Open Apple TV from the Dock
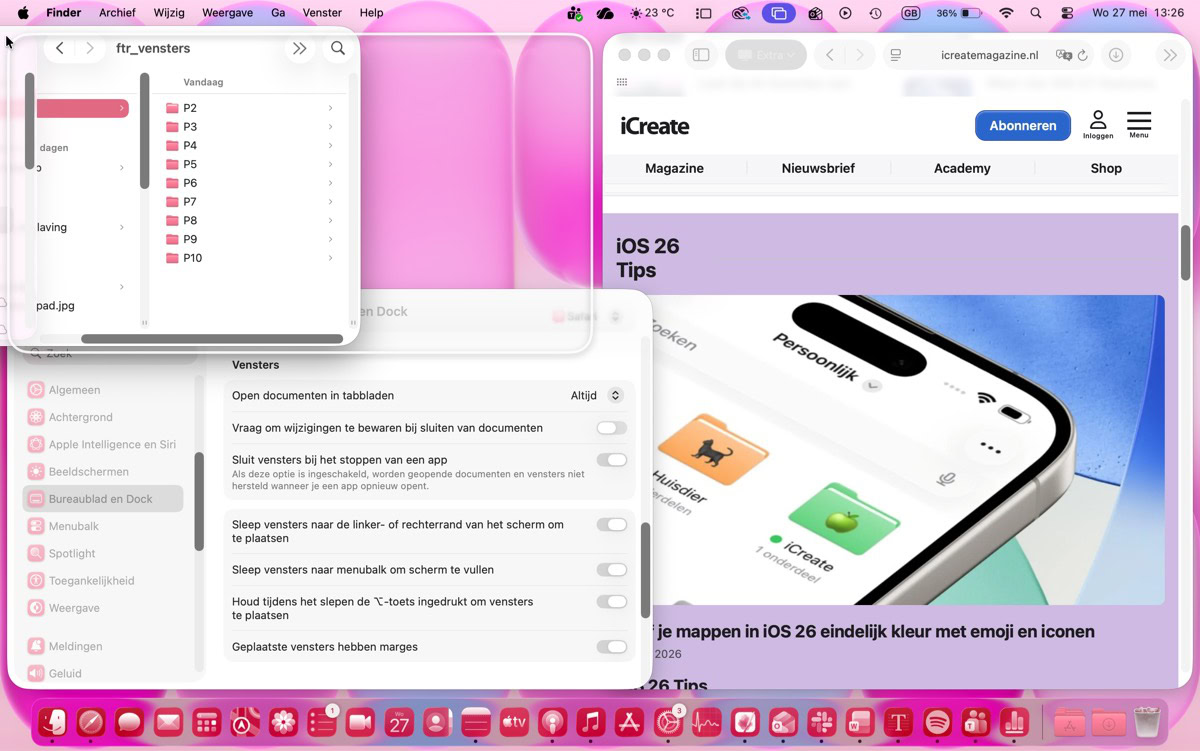Screen dimensions: 1200x751 (514, 722)
